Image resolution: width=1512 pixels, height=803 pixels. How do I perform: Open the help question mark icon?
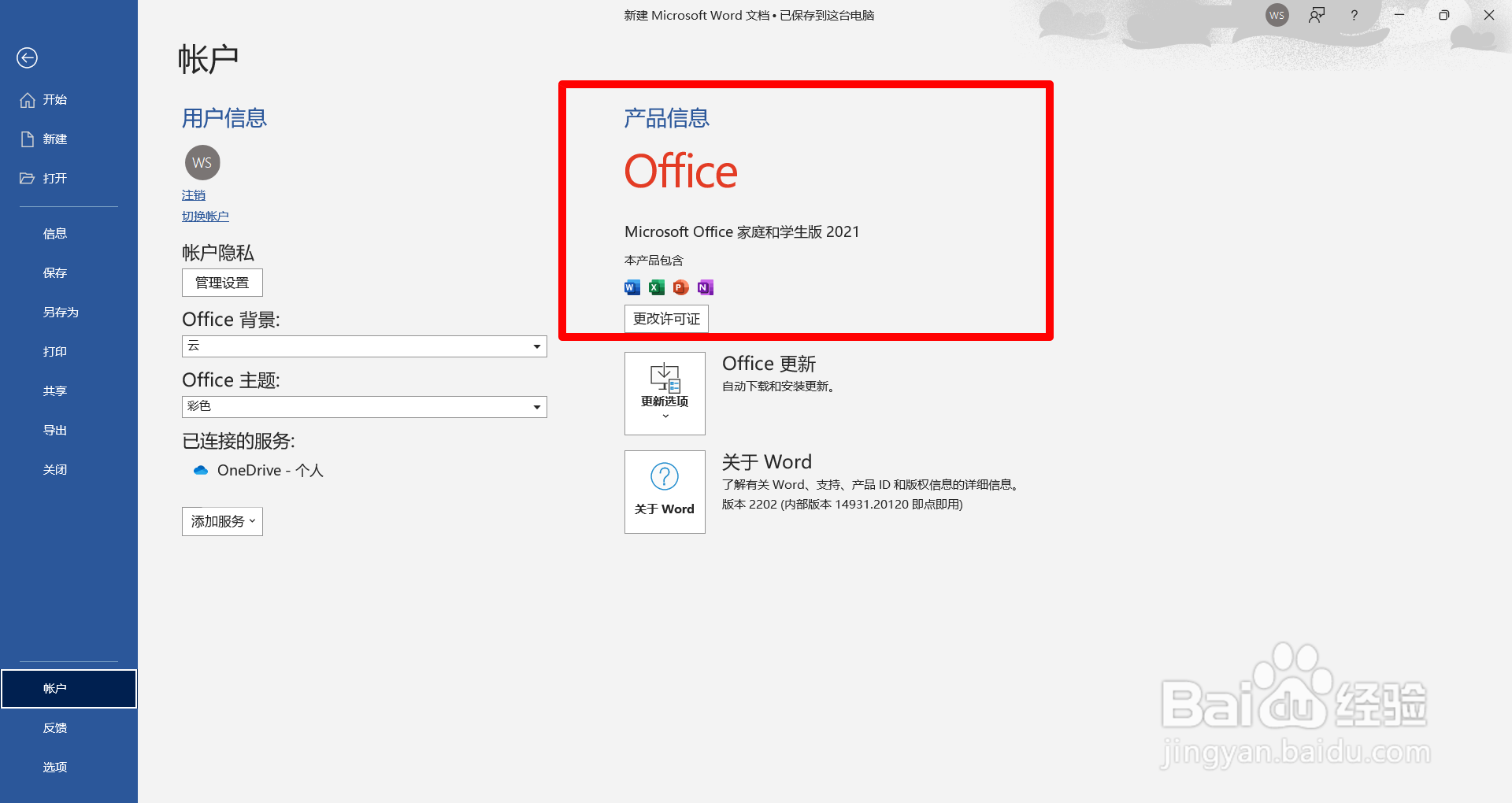[x=1354, y=15]
